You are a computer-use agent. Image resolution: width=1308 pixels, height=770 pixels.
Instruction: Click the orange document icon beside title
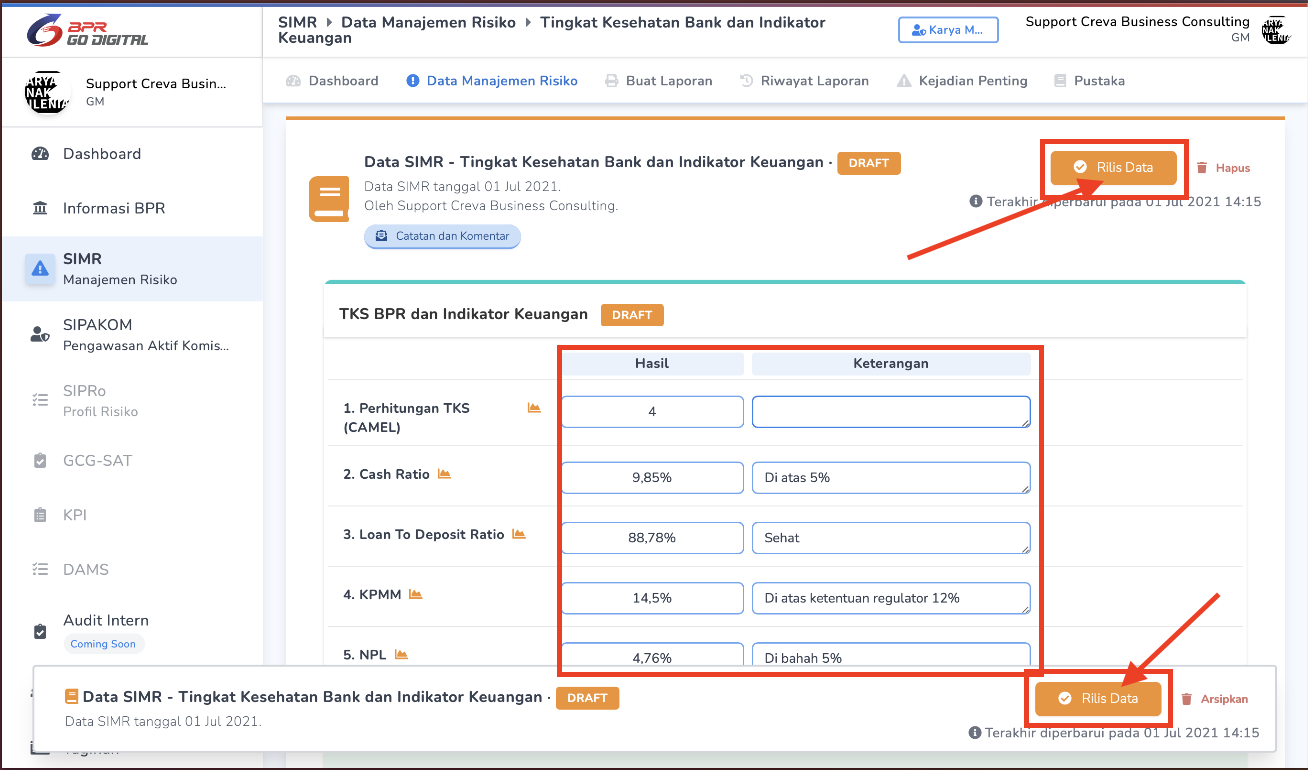[329, 199]
